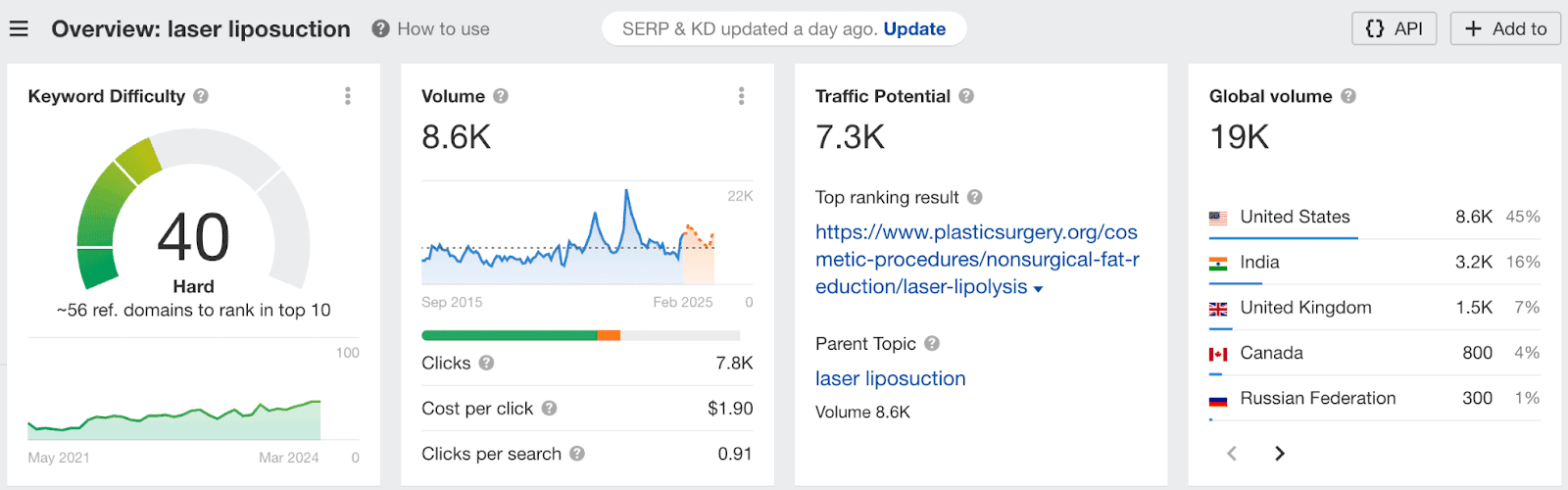Click help icon next to Cost per click
1568x490 pixels.
[550, 408]
